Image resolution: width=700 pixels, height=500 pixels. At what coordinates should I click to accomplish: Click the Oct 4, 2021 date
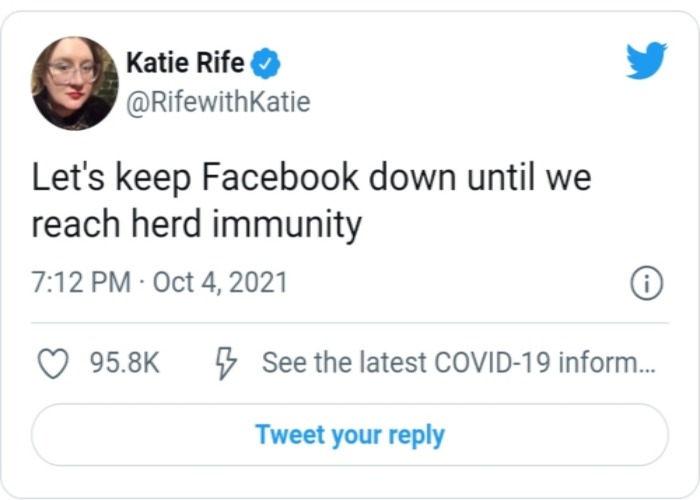(x=220, y=283)
